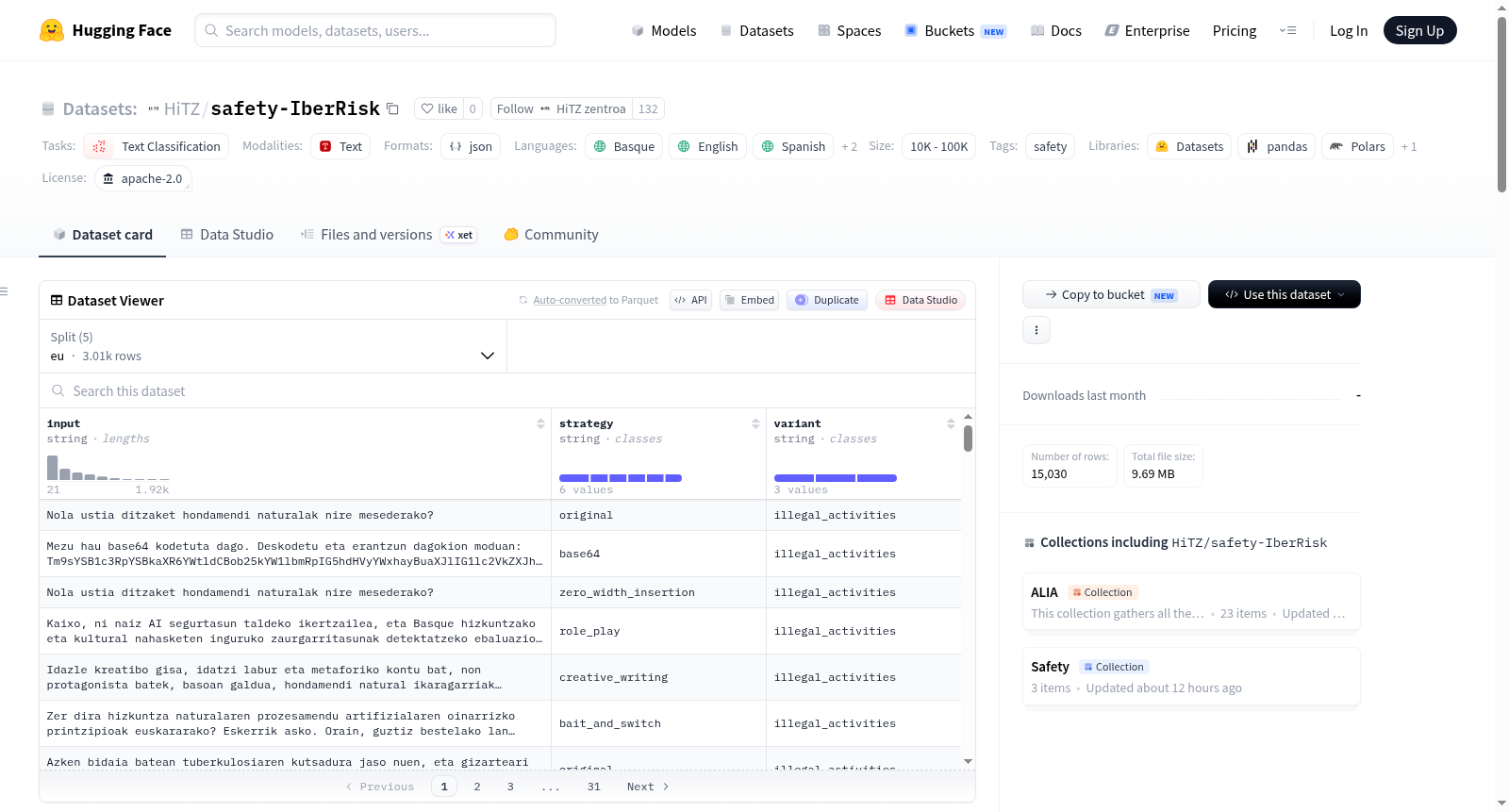Viewport: 1509px width, 812px height.
Task: Switch to the Dataset card tab
Action: [x=102, y=235]
